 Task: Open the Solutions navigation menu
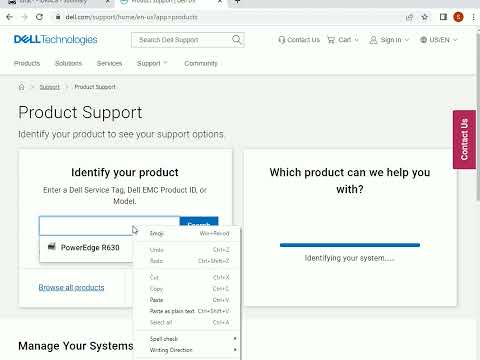[68, 63]
